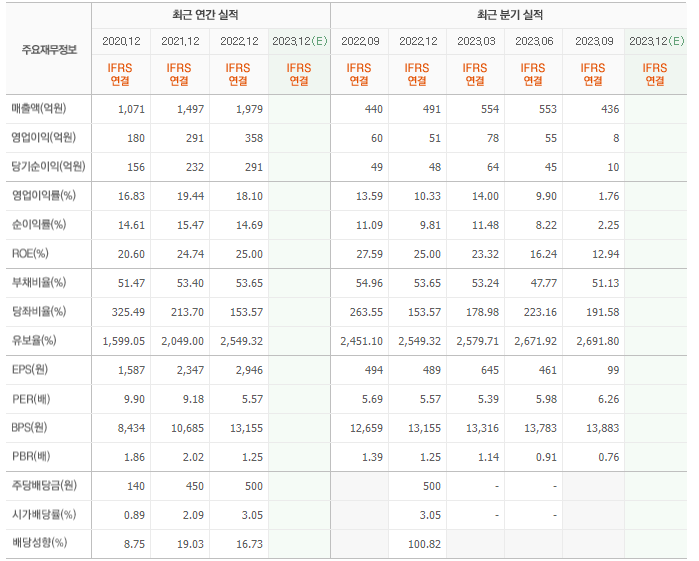Select the '당기순이익(억원)' row label

click(x=48, y=166)
